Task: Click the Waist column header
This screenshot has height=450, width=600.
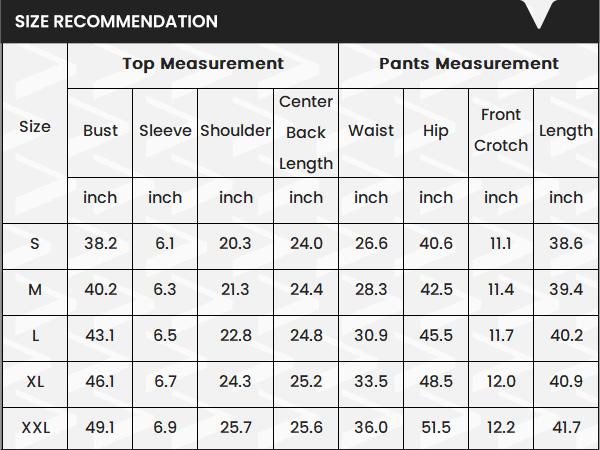Action: 371,131
